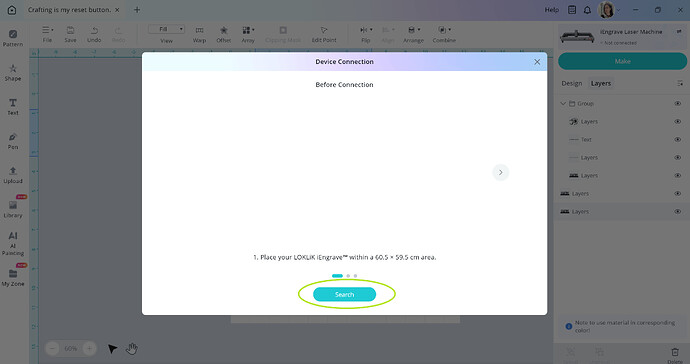Open AI Painting
Screen dimensions: 690x364
(x=13, y=244)
